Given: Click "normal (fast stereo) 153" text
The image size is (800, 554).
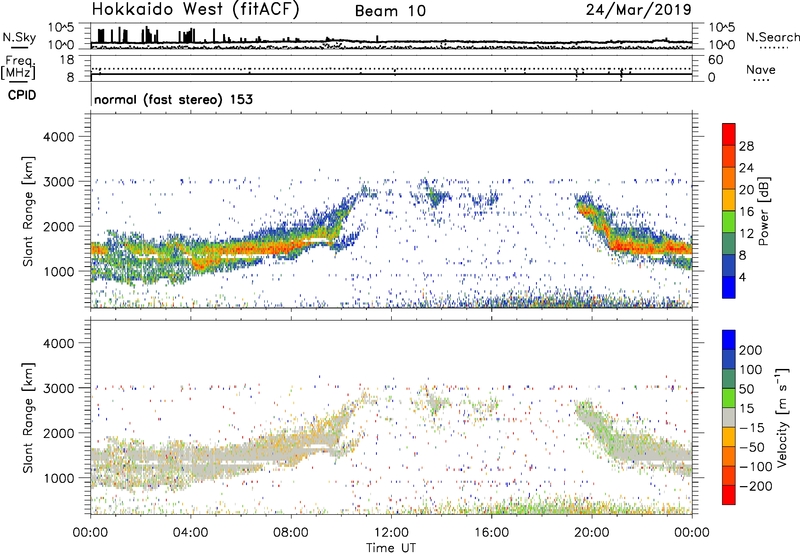Looking at the screenshot, I should point(173,99).
